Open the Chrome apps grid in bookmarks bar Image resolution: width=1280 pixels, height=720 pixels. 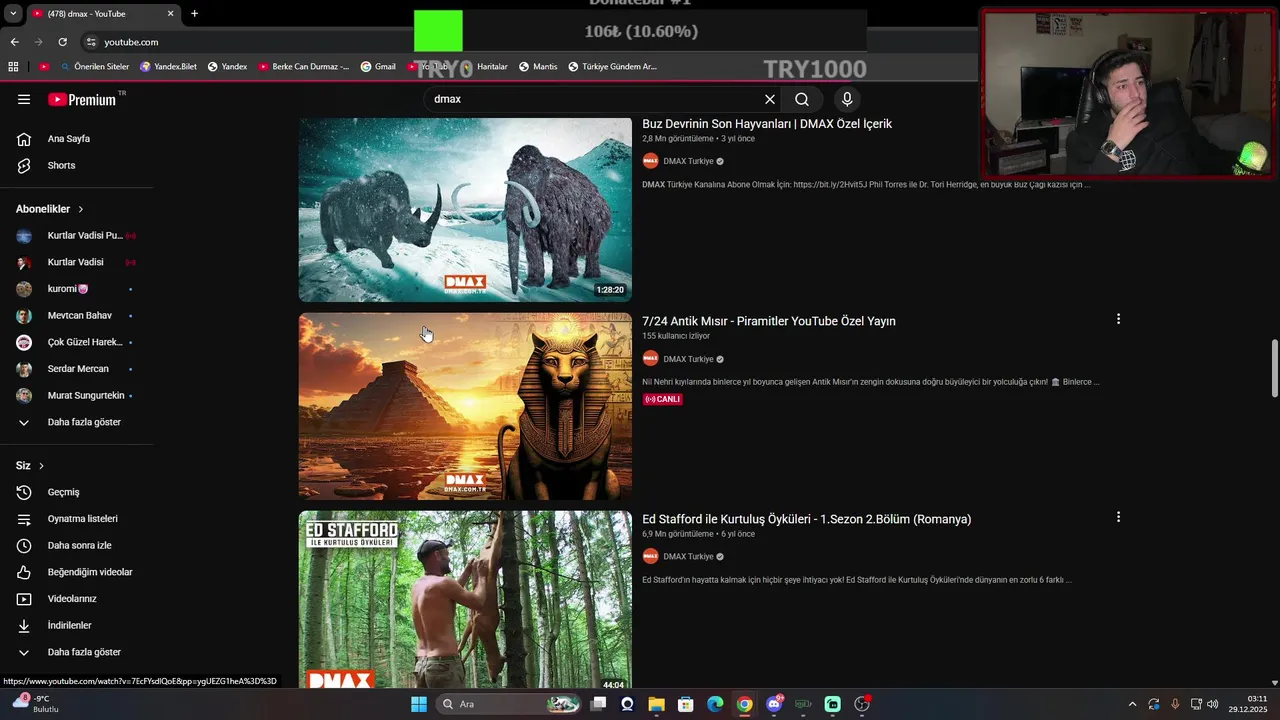point(13,67)
